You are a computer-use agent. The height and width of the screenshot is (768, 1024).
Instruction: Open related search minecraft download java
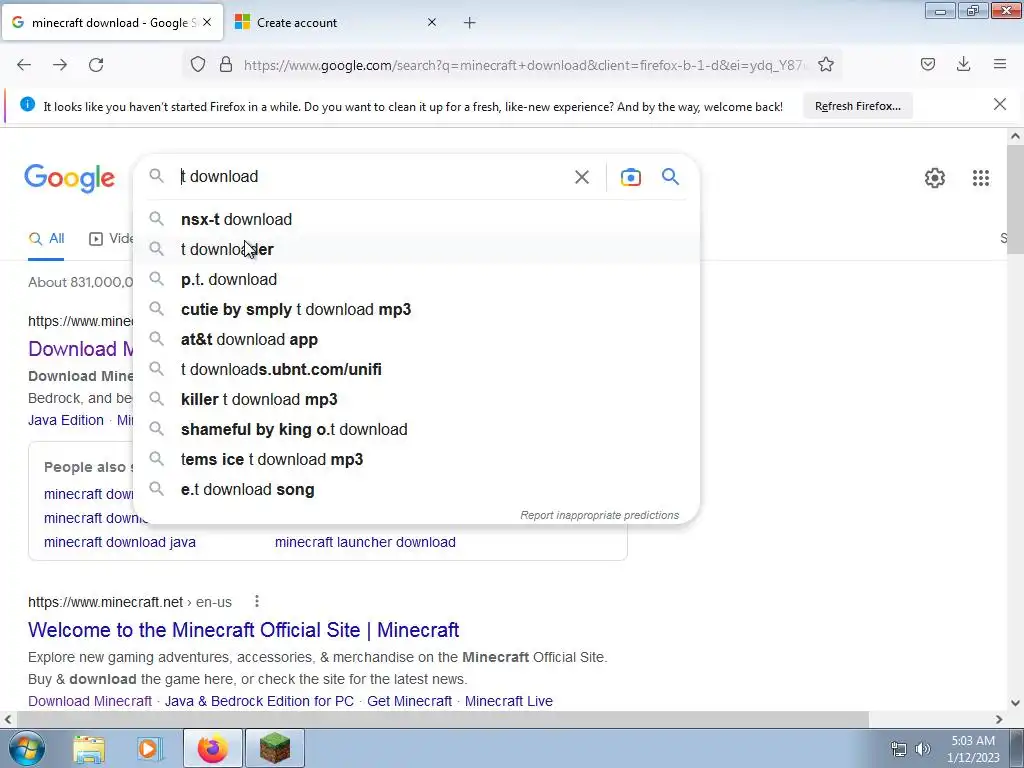[120, 542]
